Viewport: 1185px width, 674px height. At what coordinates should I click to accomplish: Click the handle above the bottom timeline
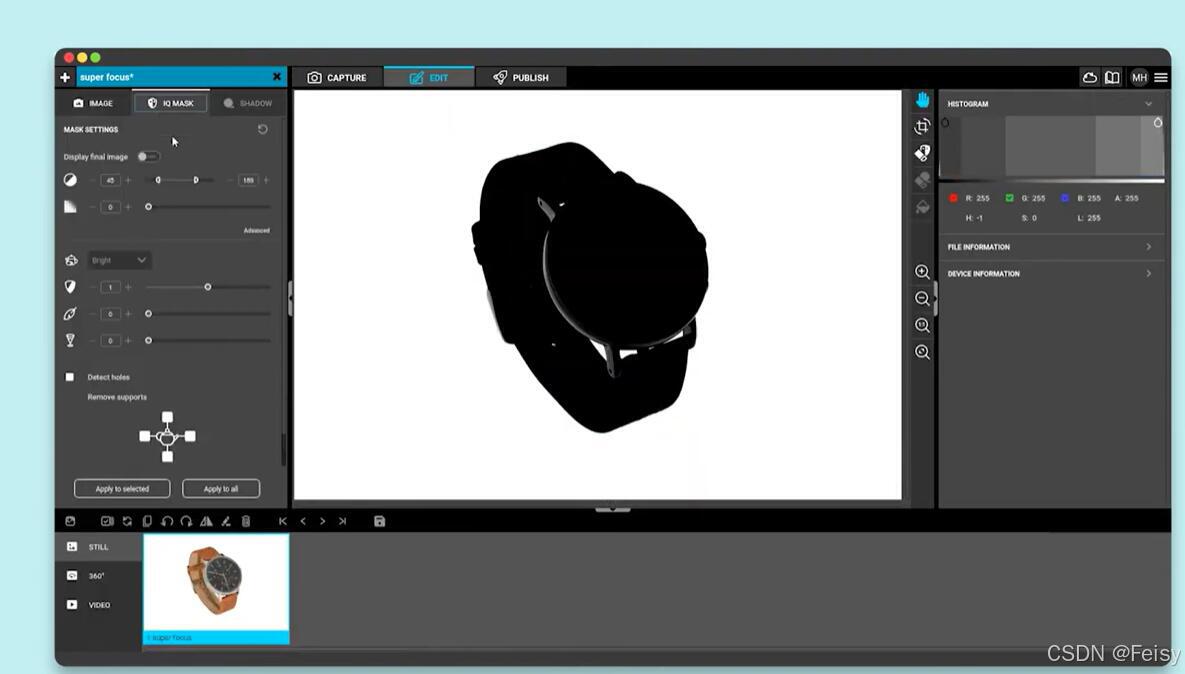pyautogui.click(x=612, y=509)
